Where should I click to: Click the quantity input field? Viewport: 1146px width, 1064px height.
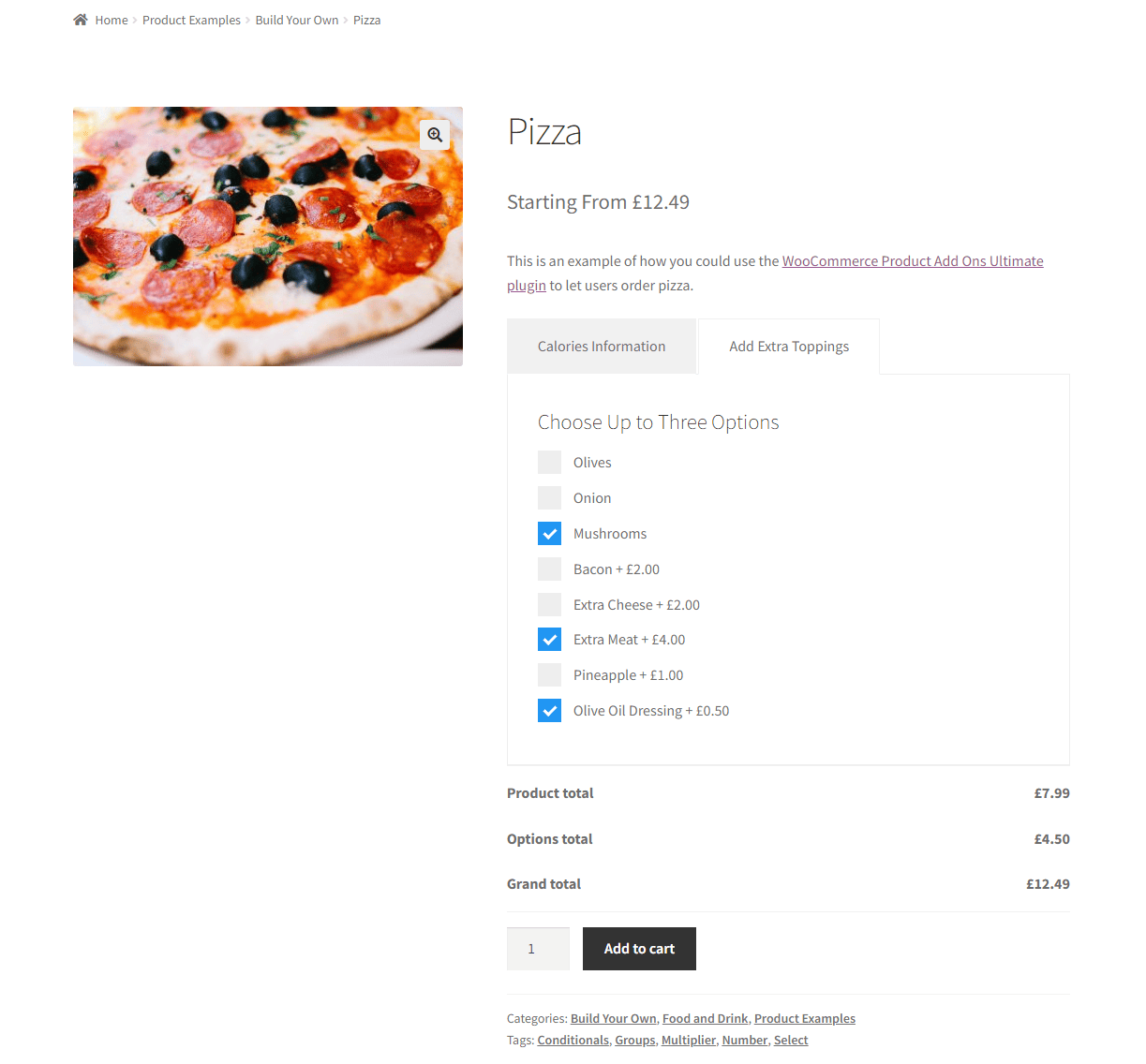click(538, 949)
